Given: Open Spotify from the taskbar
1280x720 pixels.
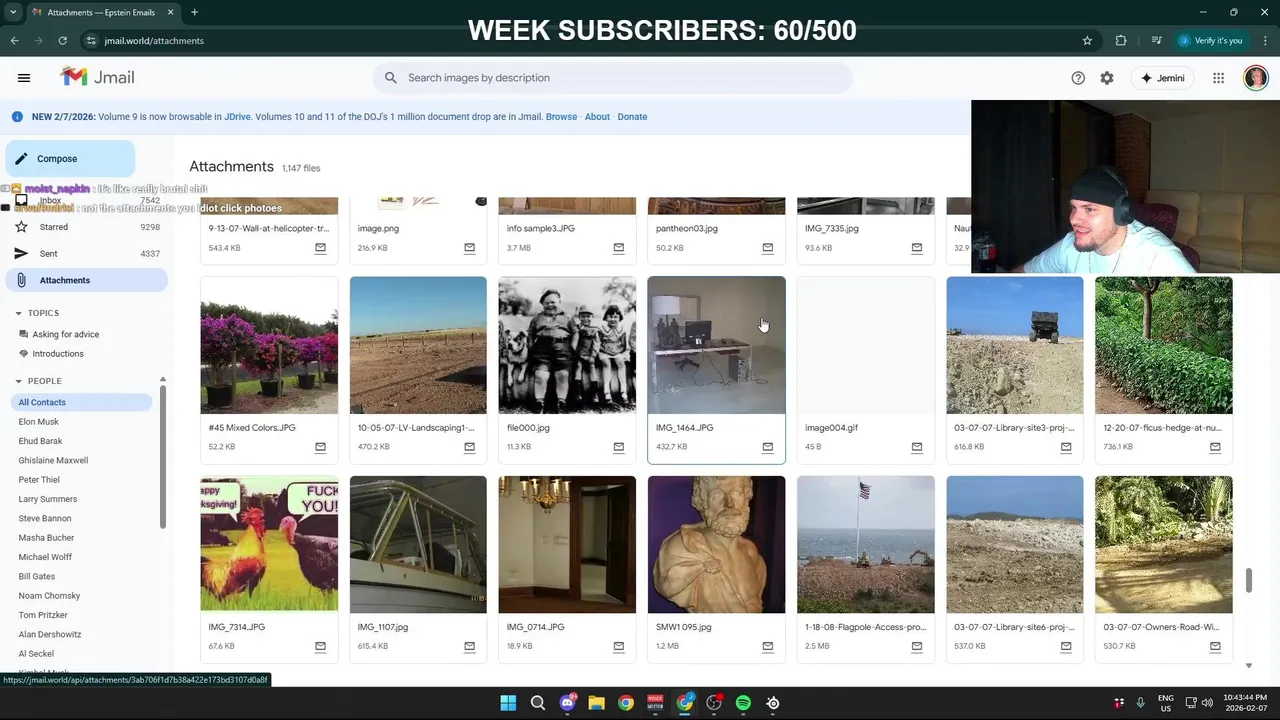Looking at the screenshot, I should point(743,703).
